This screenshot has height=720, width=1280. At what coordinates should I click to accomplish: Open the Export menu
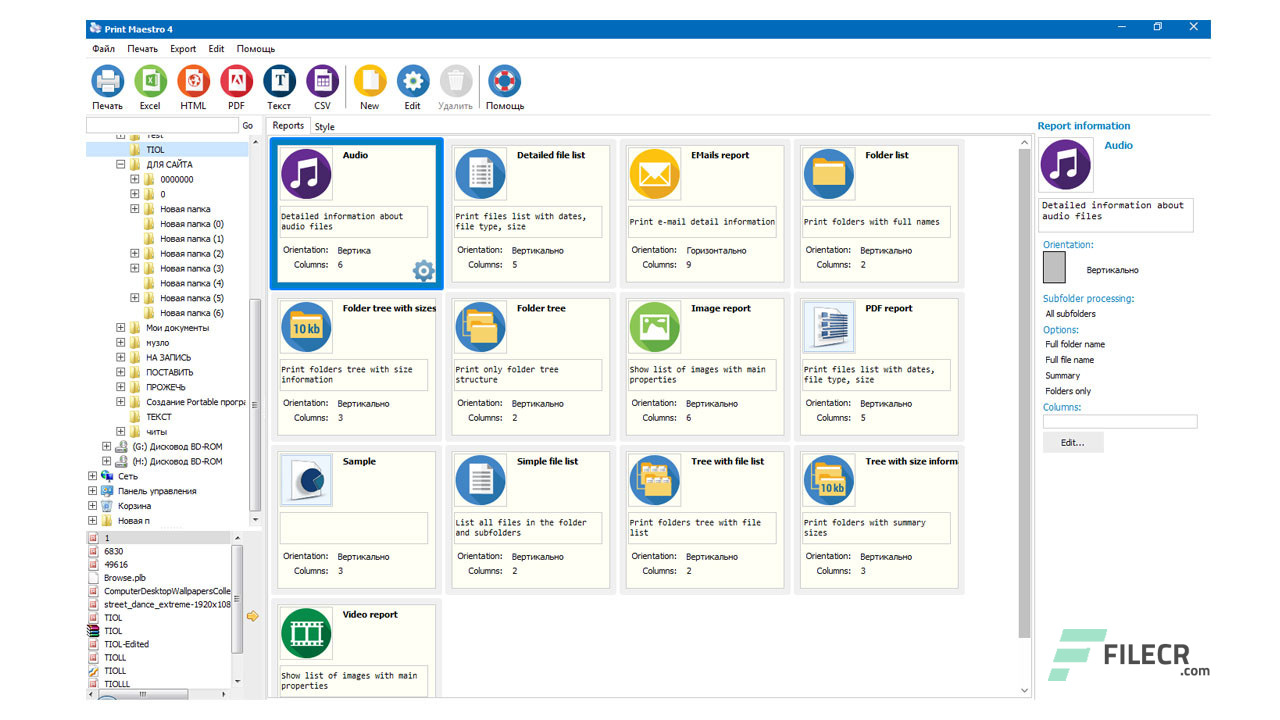183,48
